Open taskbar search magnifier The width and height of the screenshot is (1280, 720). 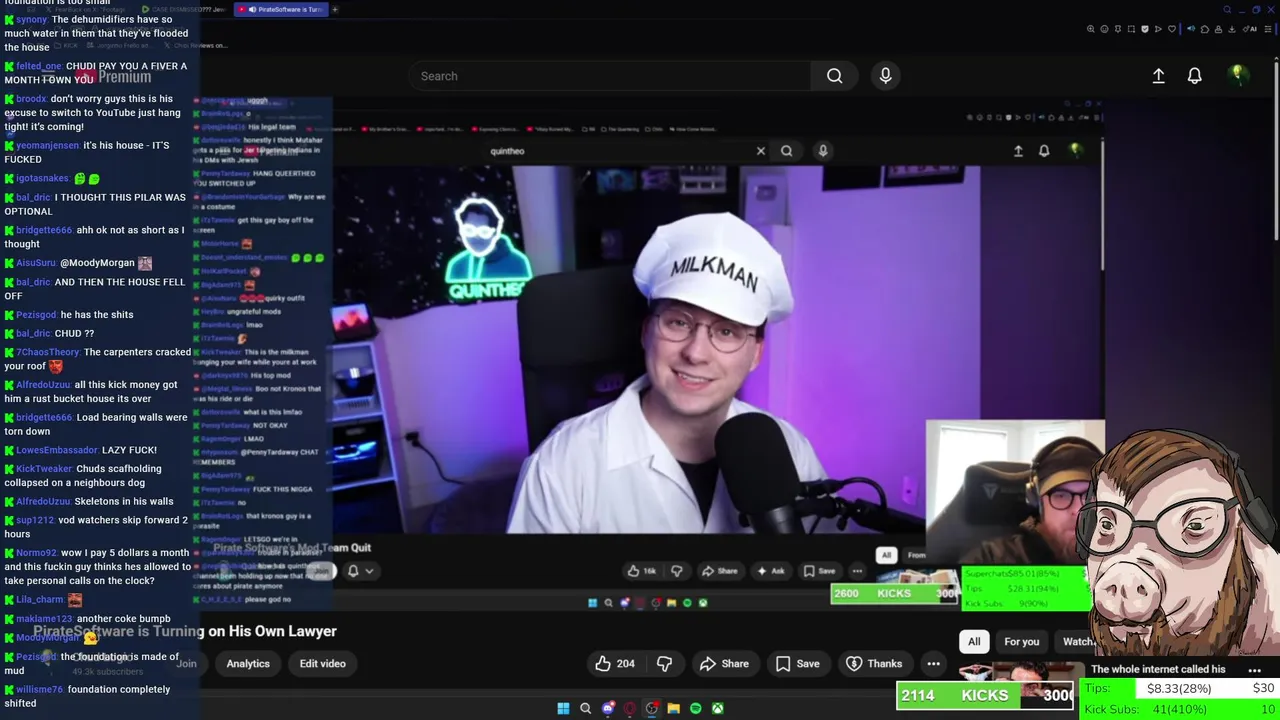click(585, 708)
